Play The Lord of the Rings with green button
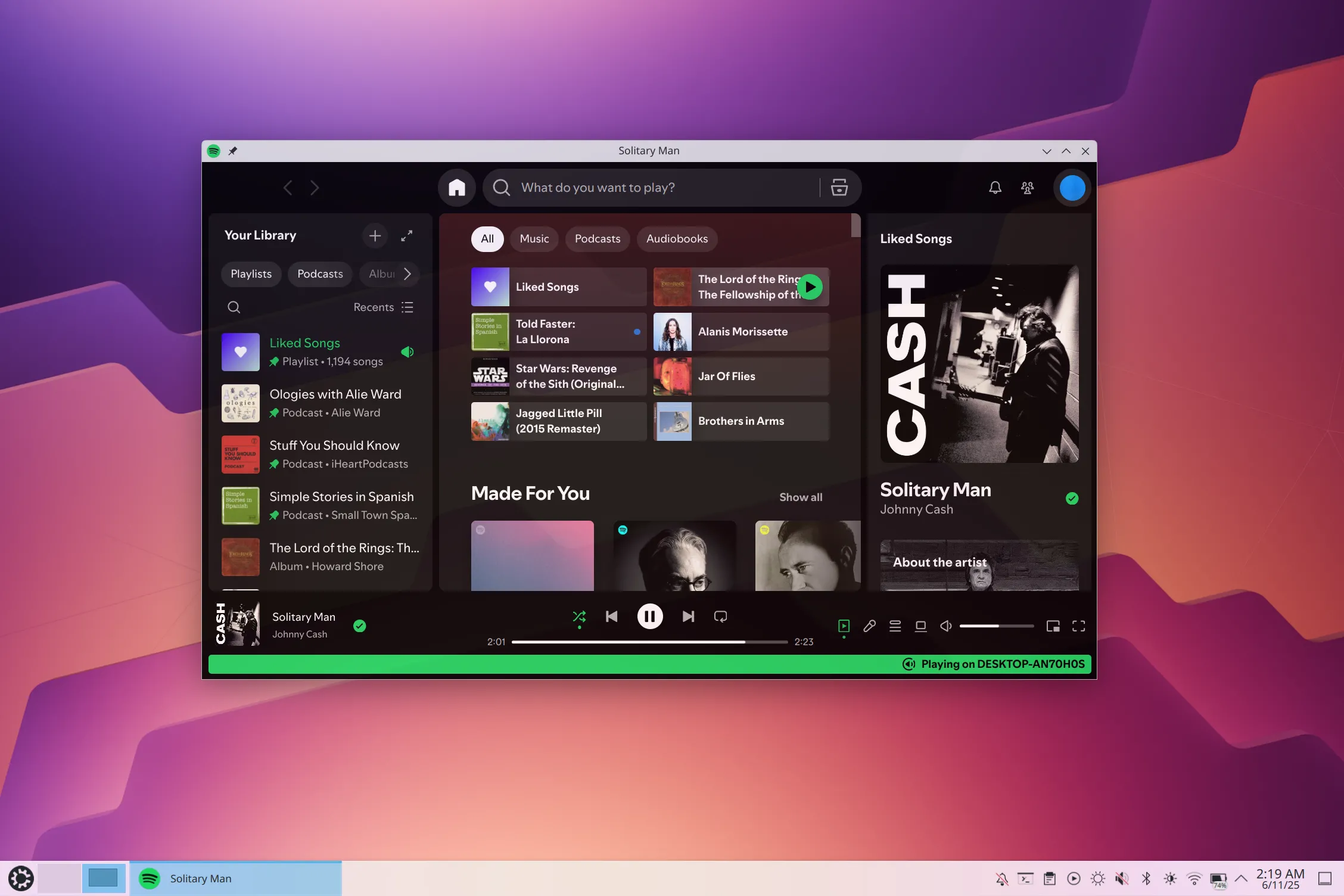 pos(810,287)
